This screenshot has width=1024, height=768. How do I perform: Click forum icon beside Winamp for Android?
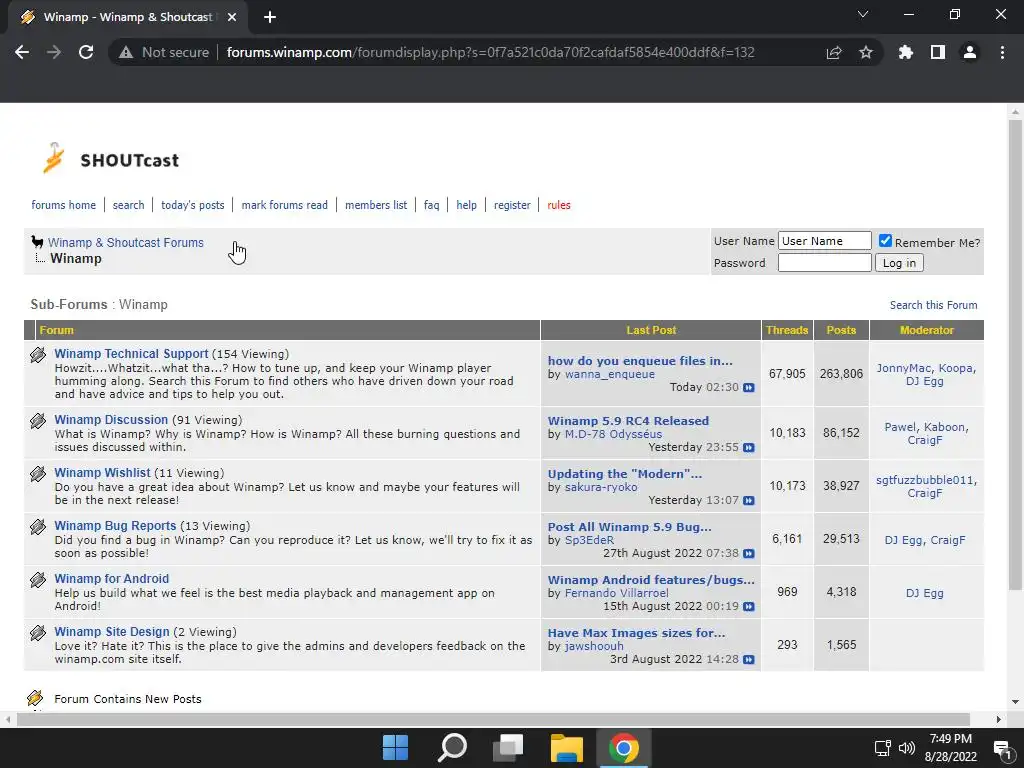pyautogui.click(x=38, y=579)
